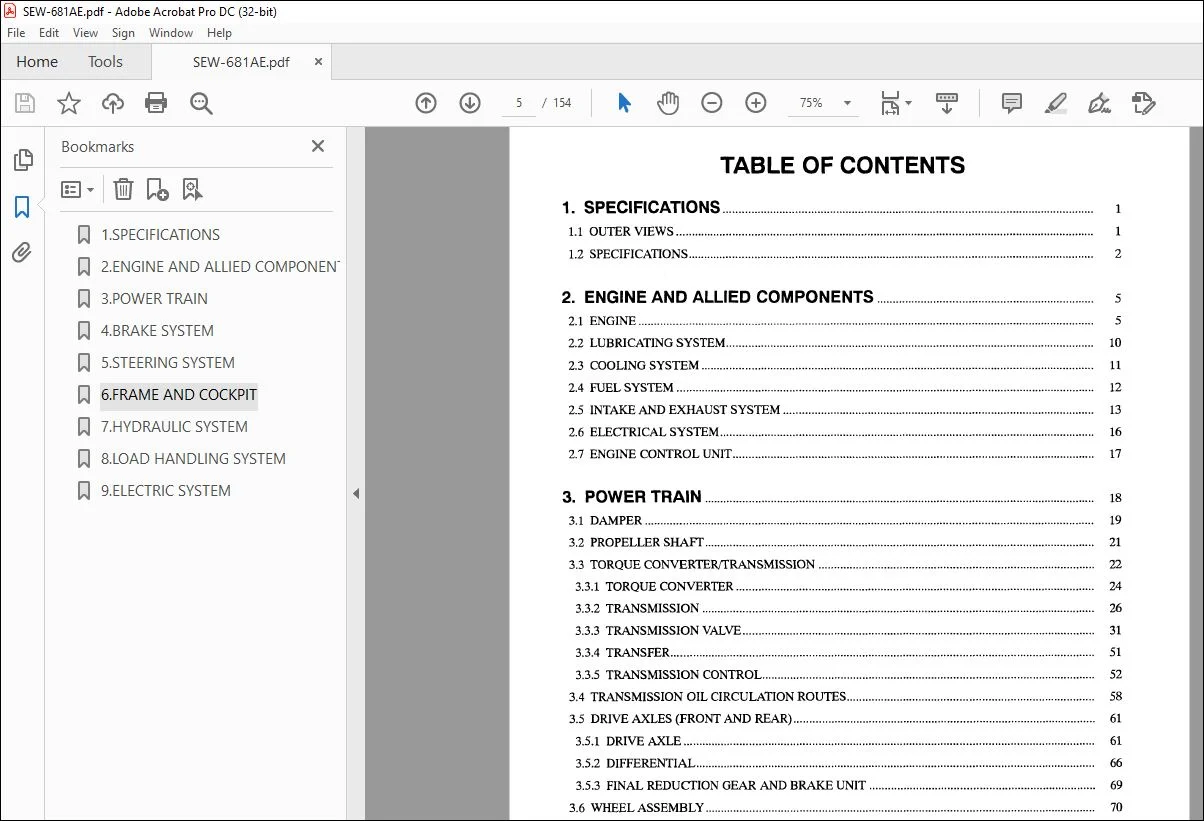Open the Sign menu
The width and height of the screenshot is (1204, 821).
click(123, 33)
